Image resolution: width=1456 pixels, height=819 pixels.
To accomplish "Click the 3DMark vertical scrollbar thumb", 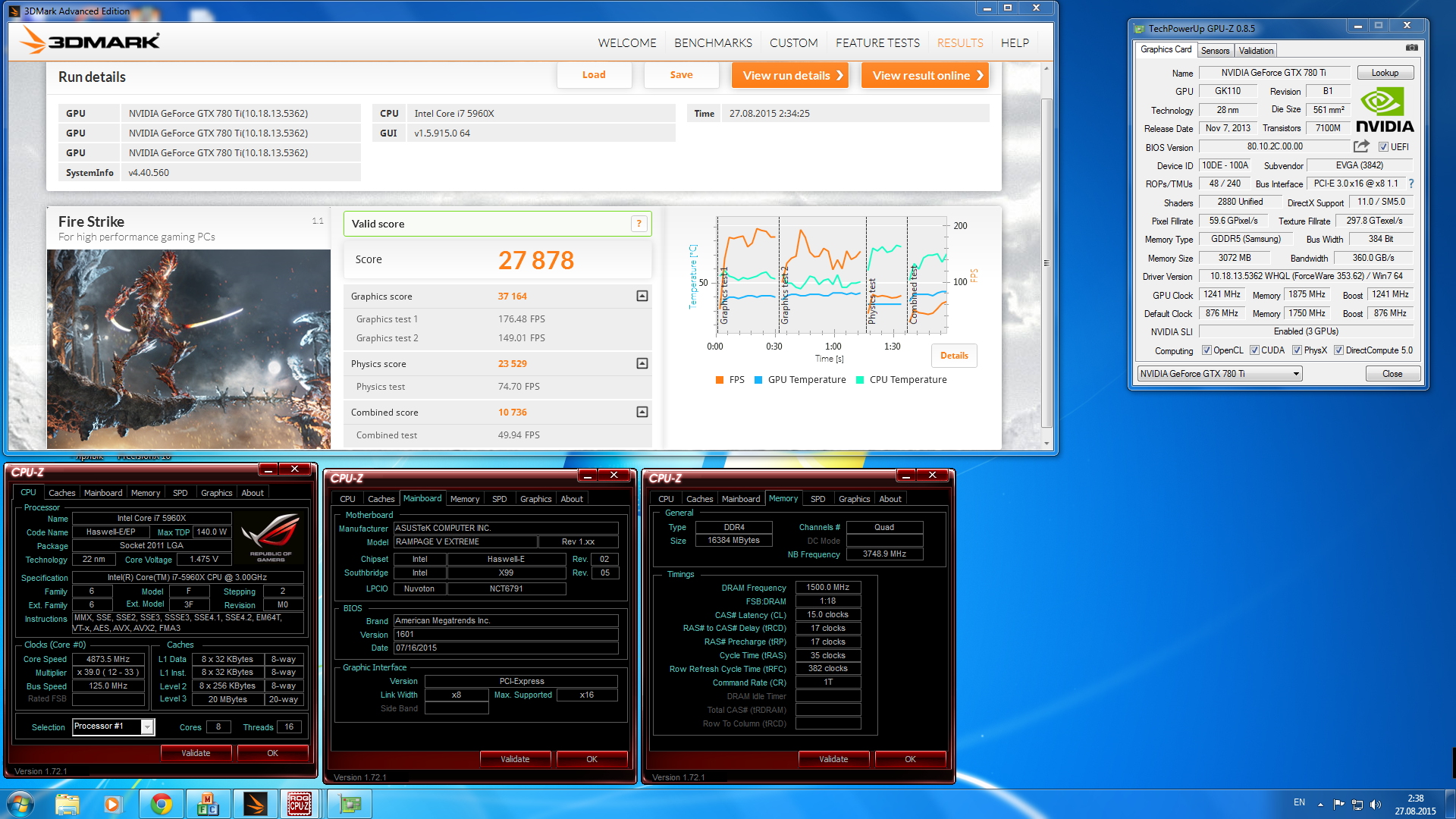I will tap(1046, 263).
